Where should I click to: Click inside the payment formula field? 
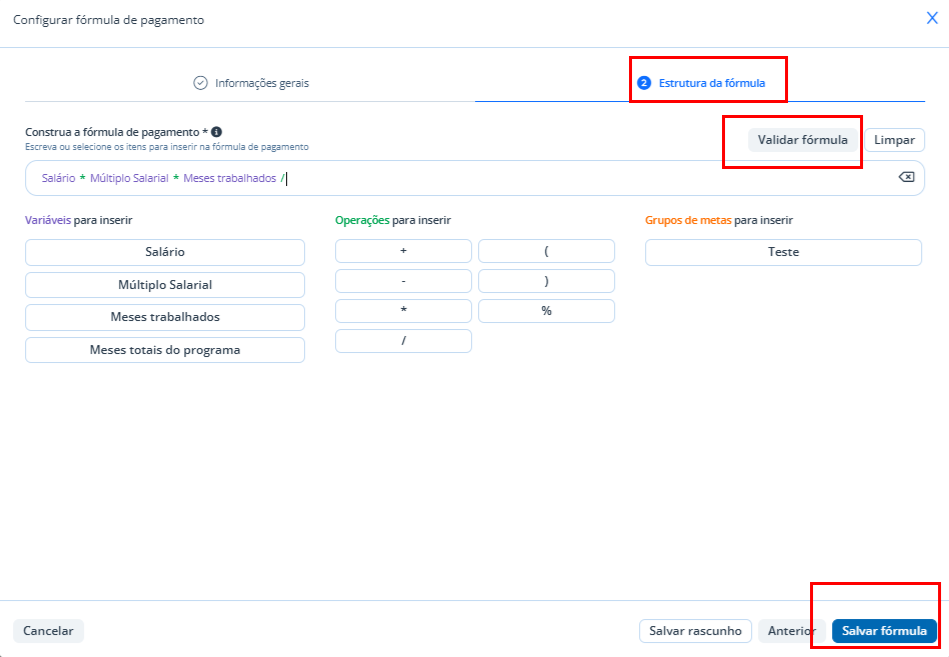pyautogui.click(x=474, y=178)
